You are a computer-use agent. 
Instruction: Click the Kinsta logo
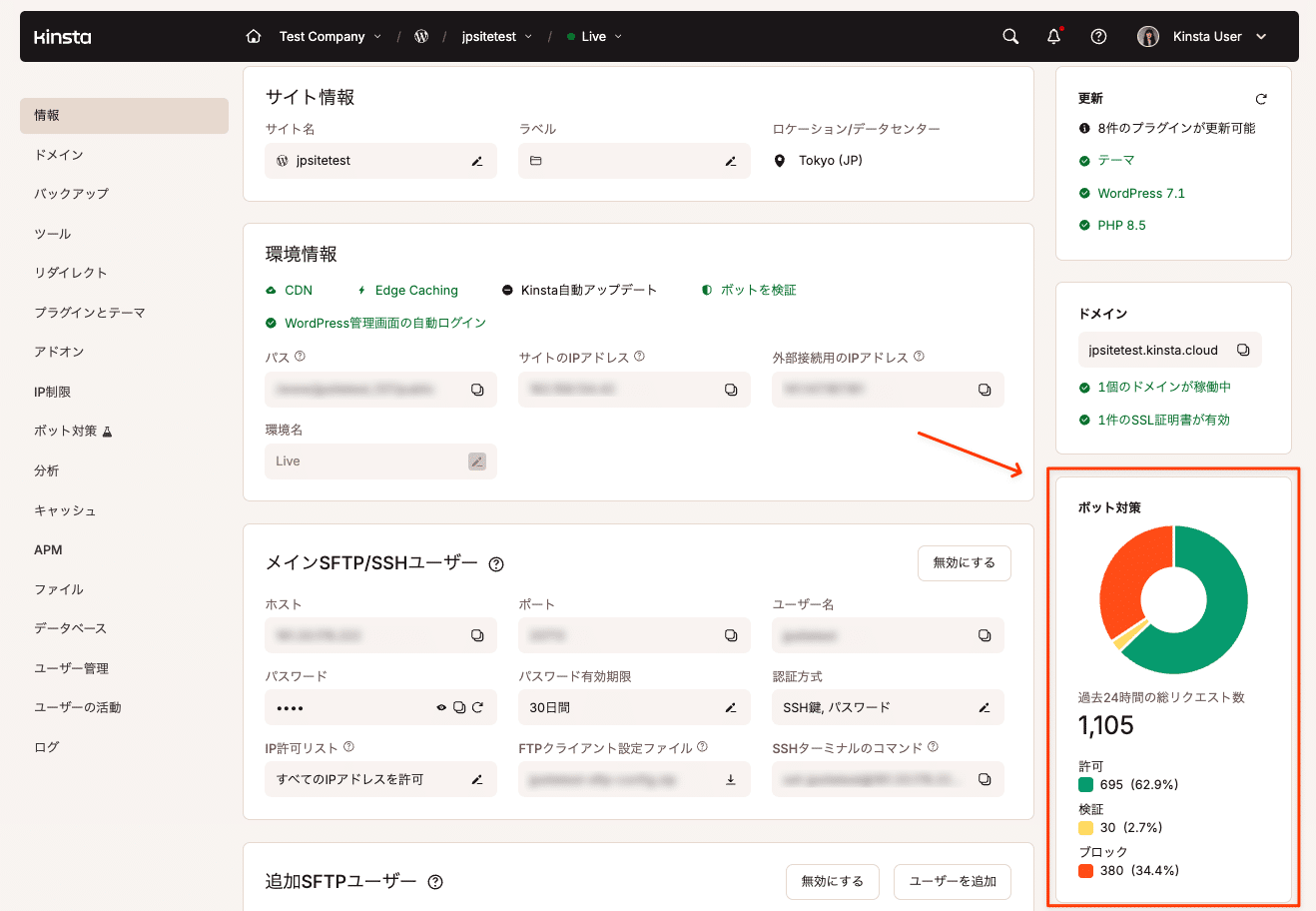click(62, 37)
